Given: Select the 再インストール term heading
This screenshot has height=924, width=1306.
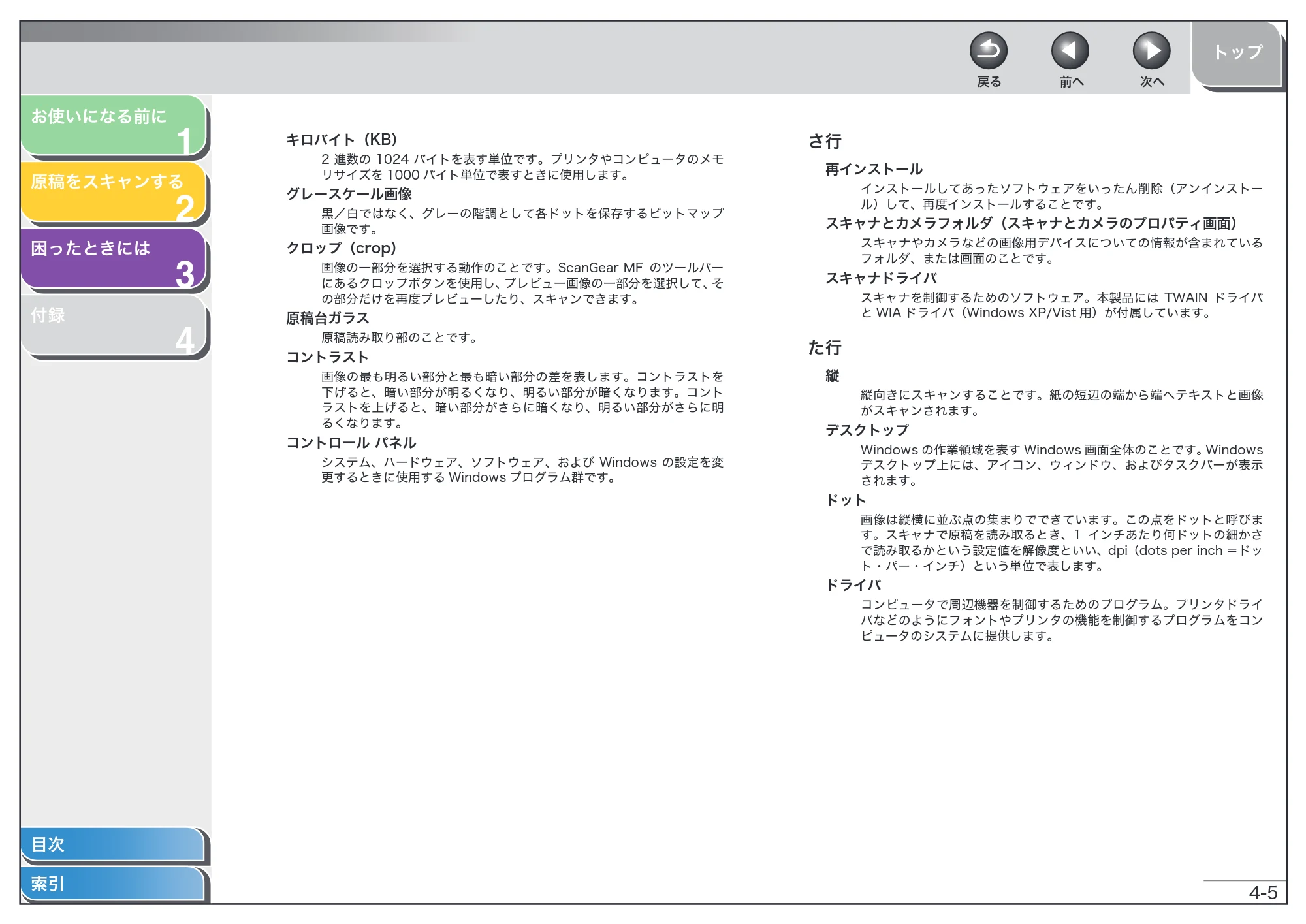Looking at the screenshot, I should pyautogui.click(x=874, y=170).
